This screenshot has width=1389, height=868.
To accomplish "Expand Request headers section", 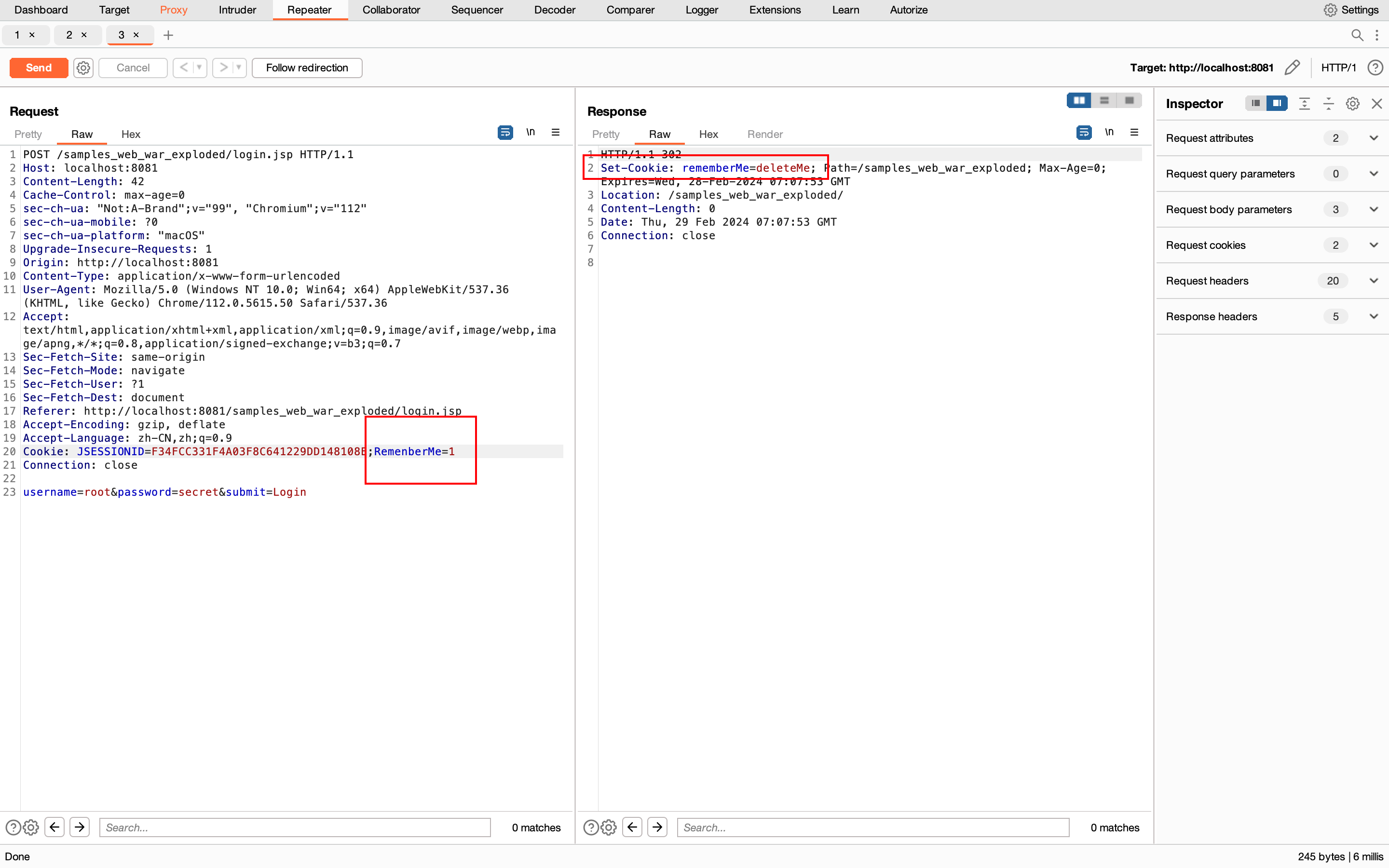I will click(x=1272, y=281).
